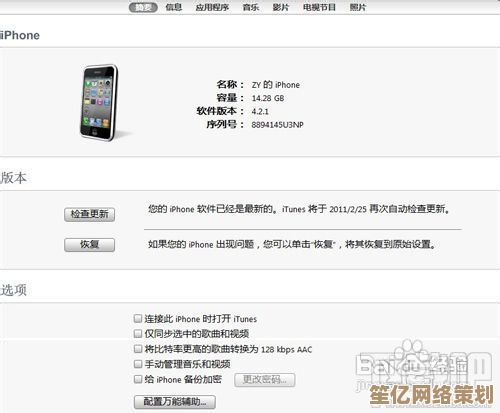Open the 应用程序 tab
This screenshot has height=413, width=500.
[x=212, y=7]
